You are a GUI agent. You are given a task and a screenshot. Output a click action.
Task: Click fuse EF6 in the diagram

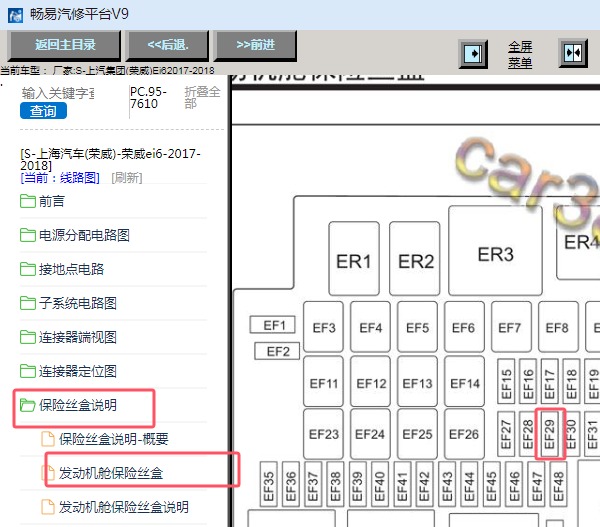(x=464, y=327)
